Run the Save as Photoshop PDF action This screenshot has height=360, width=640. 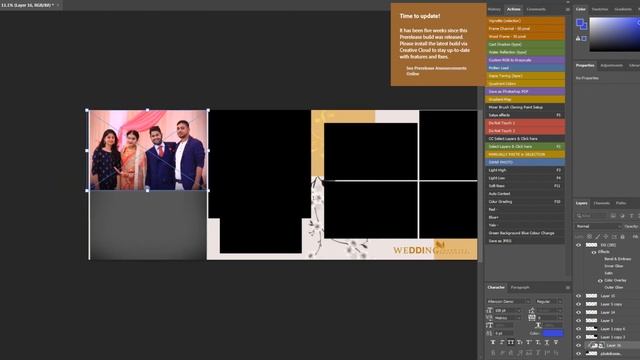(525, 92)
